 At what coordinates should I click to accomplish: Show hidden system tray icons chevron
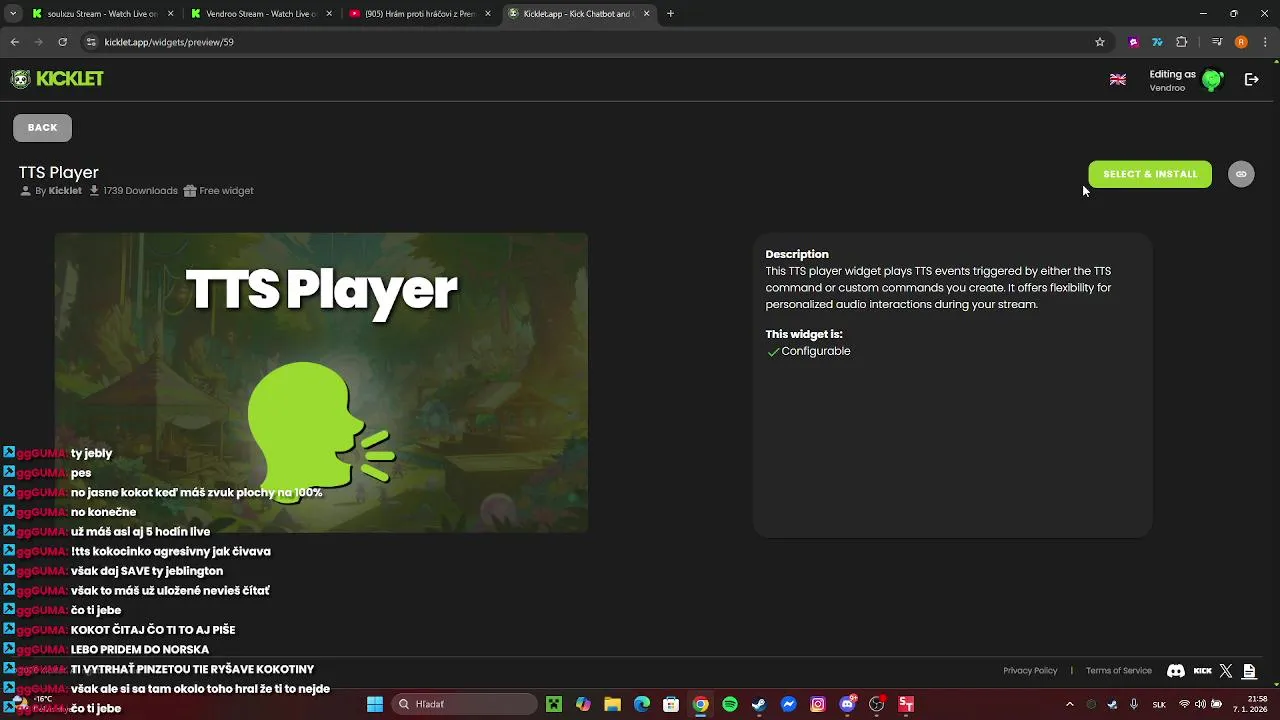coord(1069,704)
